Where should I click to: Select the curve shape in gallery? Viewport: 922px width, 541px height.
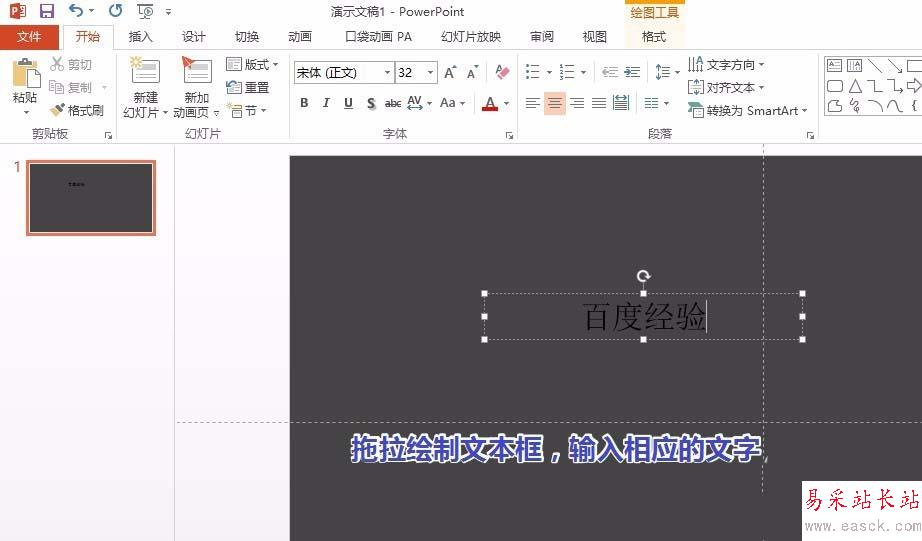tap(894, 106)
